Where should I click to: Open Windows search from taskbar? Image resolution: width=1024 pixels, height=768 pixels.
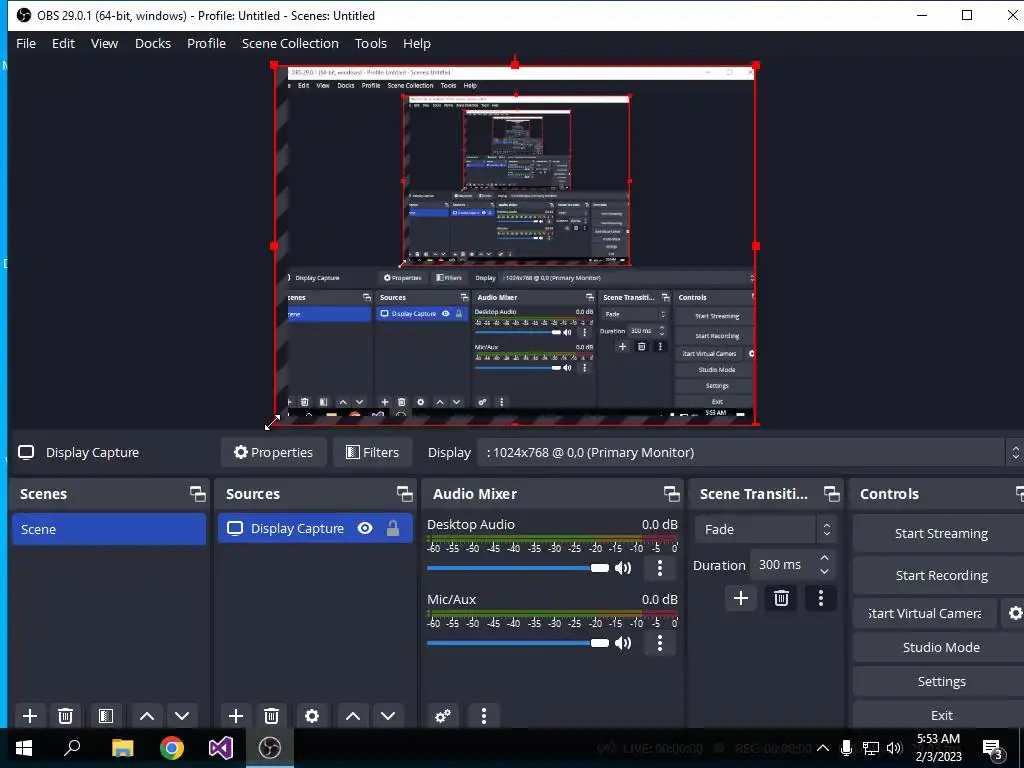(72, 748)
